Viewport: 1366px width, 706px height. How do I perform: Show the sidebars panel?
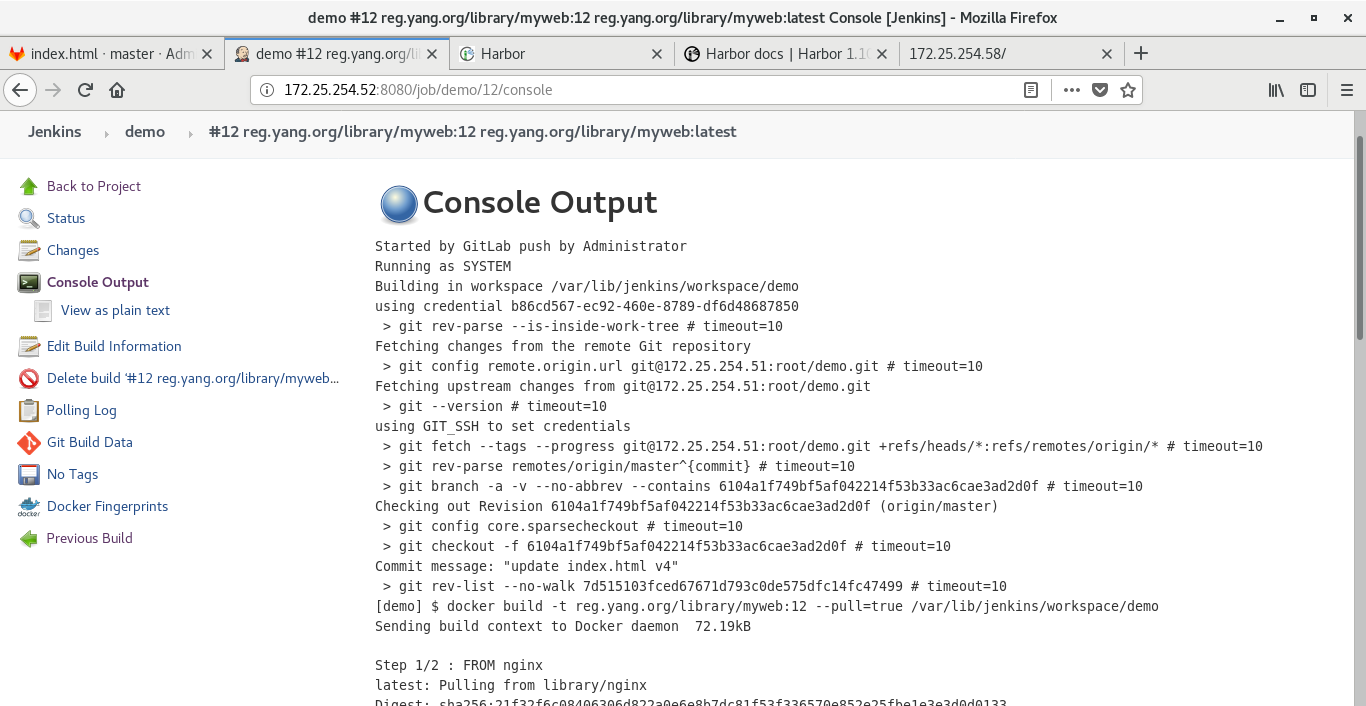click(1308, 90)
